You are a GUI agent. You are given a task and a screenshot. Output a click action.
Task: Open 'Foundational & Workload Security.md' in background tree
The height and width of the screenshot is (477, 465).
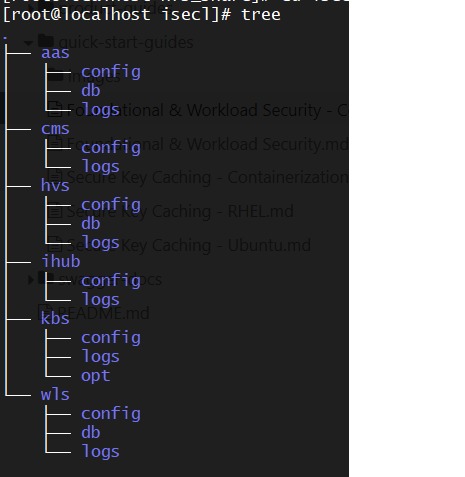[x=207, y=144]
